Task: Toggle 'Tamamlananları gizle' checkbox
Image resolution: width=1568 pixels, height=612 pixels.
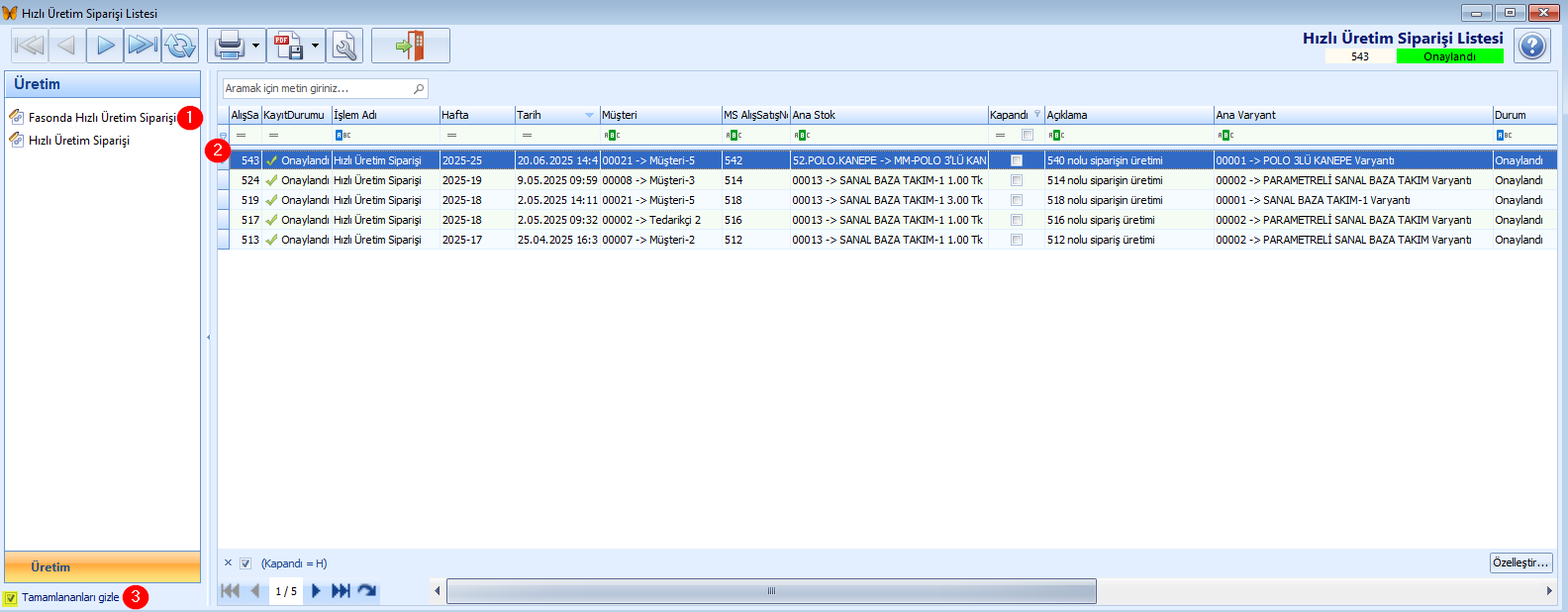Action: tap(11, 598)
